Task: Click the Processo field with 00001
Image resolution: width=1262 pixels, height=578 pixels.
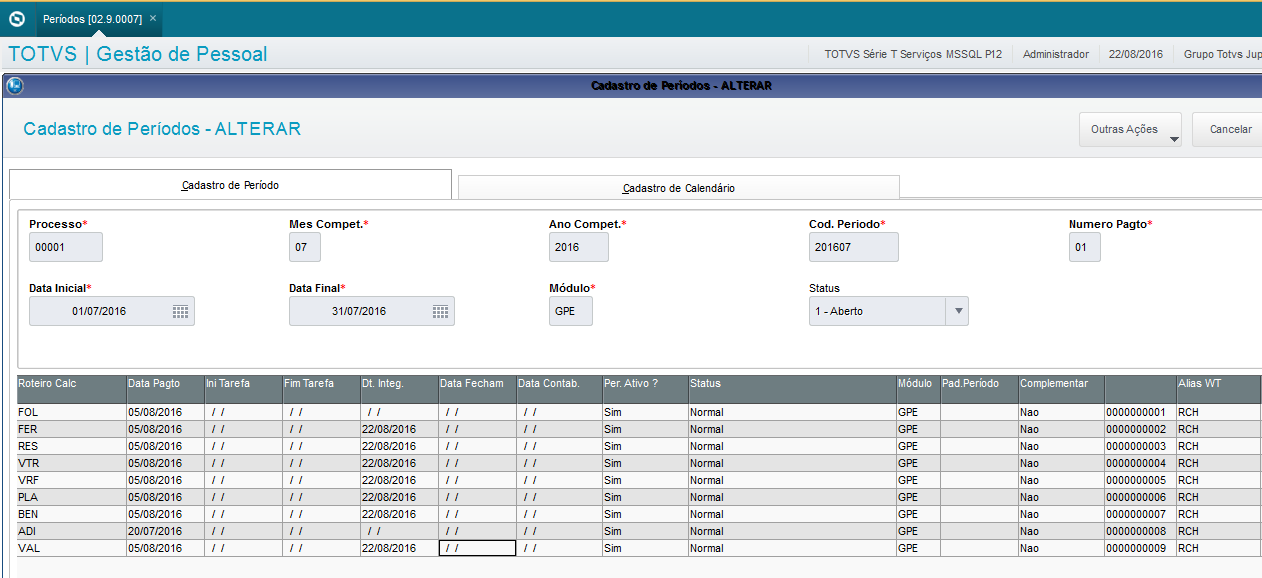Action: pos(66,247)
